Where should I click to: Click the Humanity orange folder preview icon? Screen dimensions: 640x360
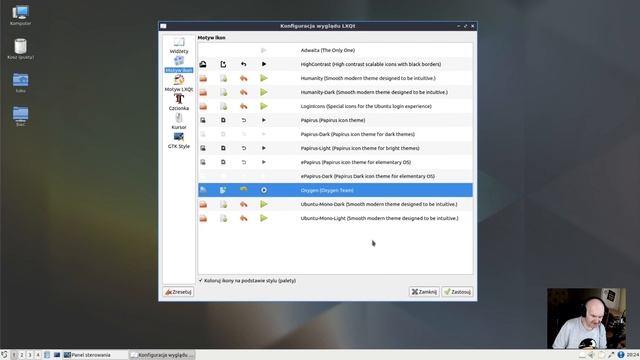(x=203, y=78)
